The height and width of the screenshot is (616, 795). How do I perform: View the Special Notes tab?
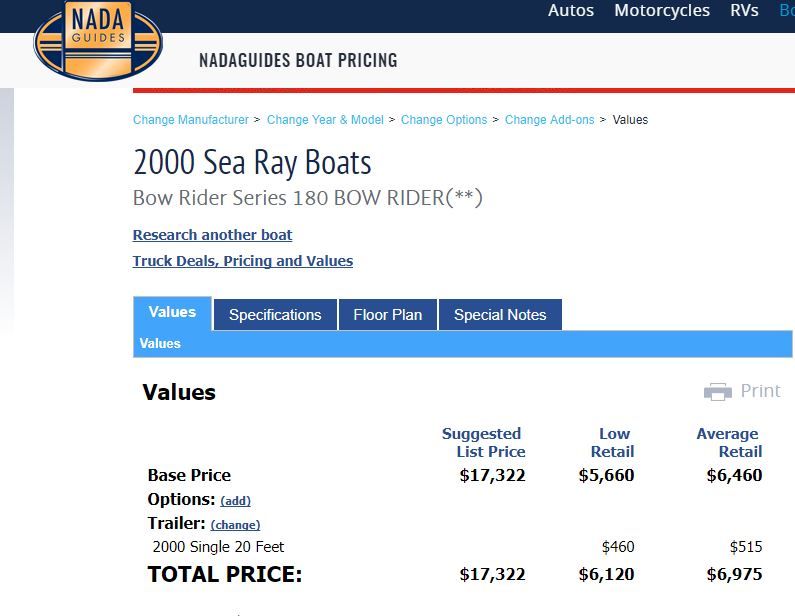click(500, 314)
